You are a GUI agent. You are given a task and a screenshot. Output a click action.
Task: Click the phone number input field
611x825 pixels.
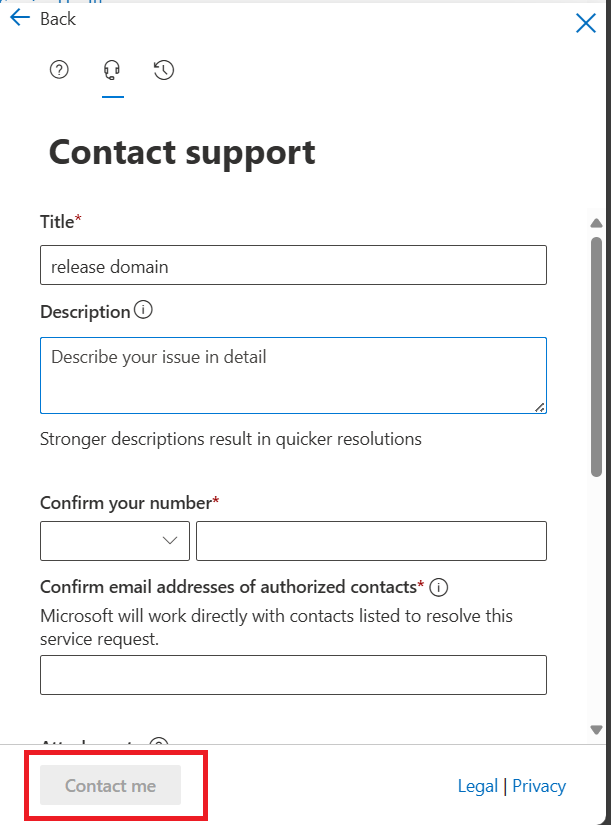point(371,540)
